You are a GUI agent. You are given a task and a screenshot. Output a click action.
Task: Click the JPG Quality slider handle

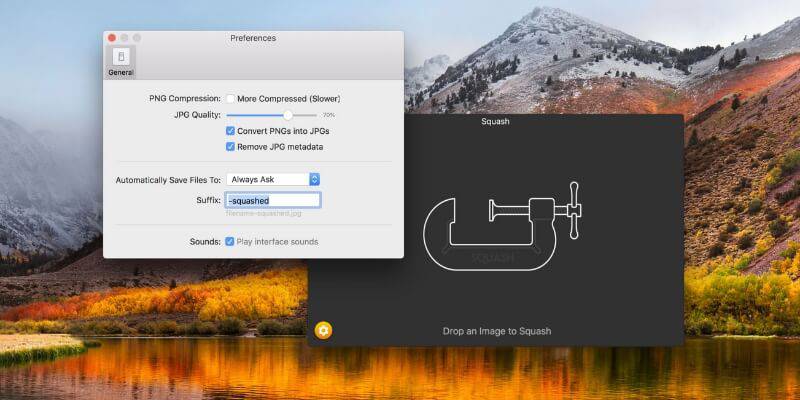288,115
